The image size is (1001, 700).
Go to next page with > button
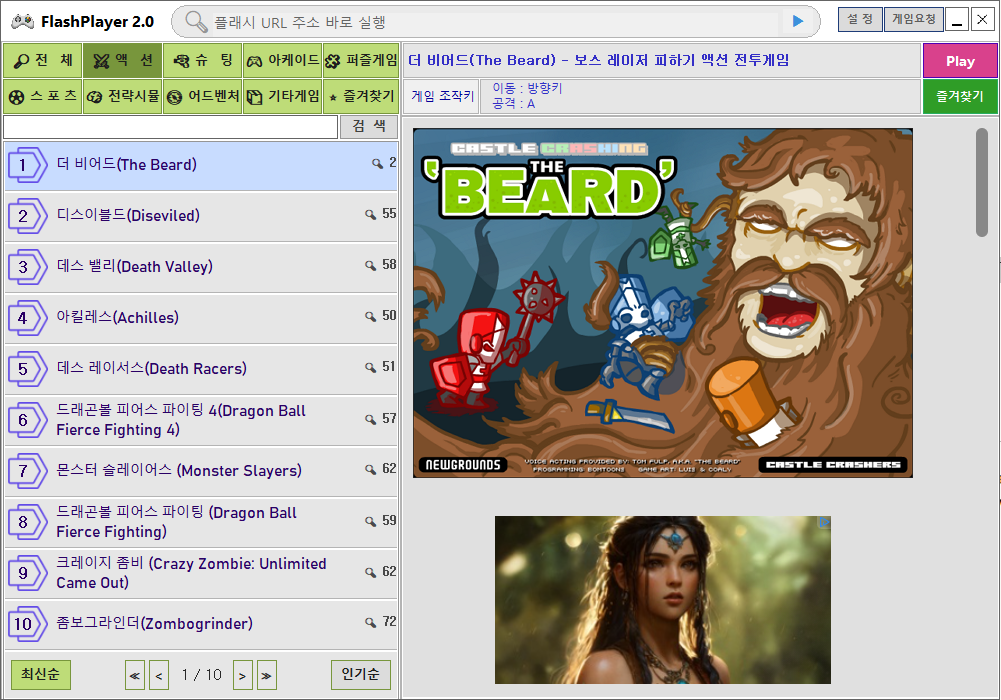tap(243, 675)
